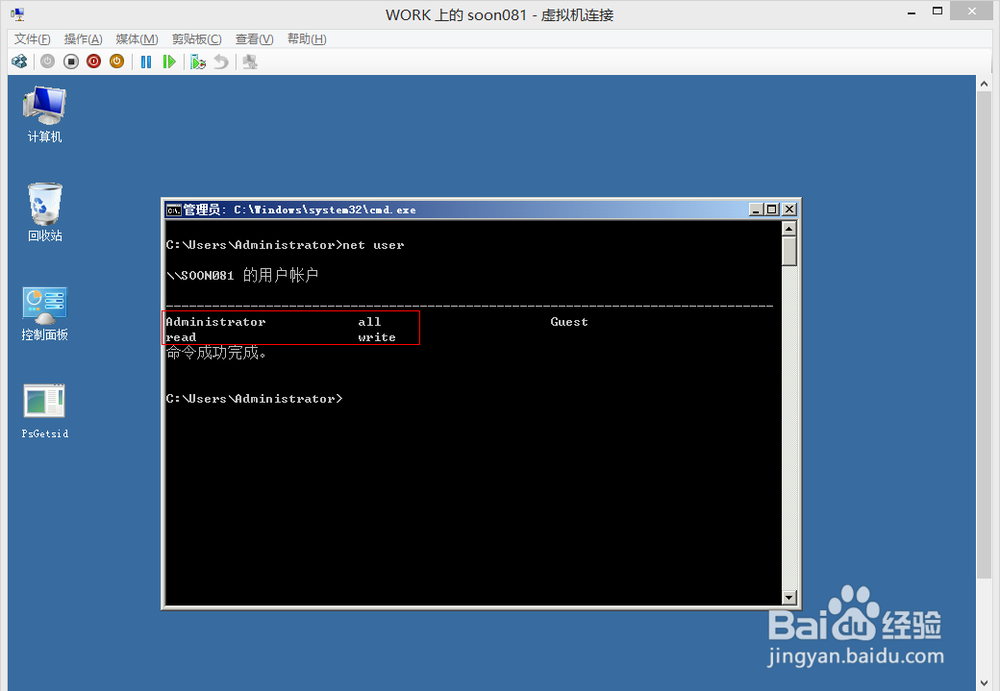Image resolution: width=1000 pixels, height=691 pixels.
Task: Select the PsGetsid desktop icon
Action: coord(45,412)
